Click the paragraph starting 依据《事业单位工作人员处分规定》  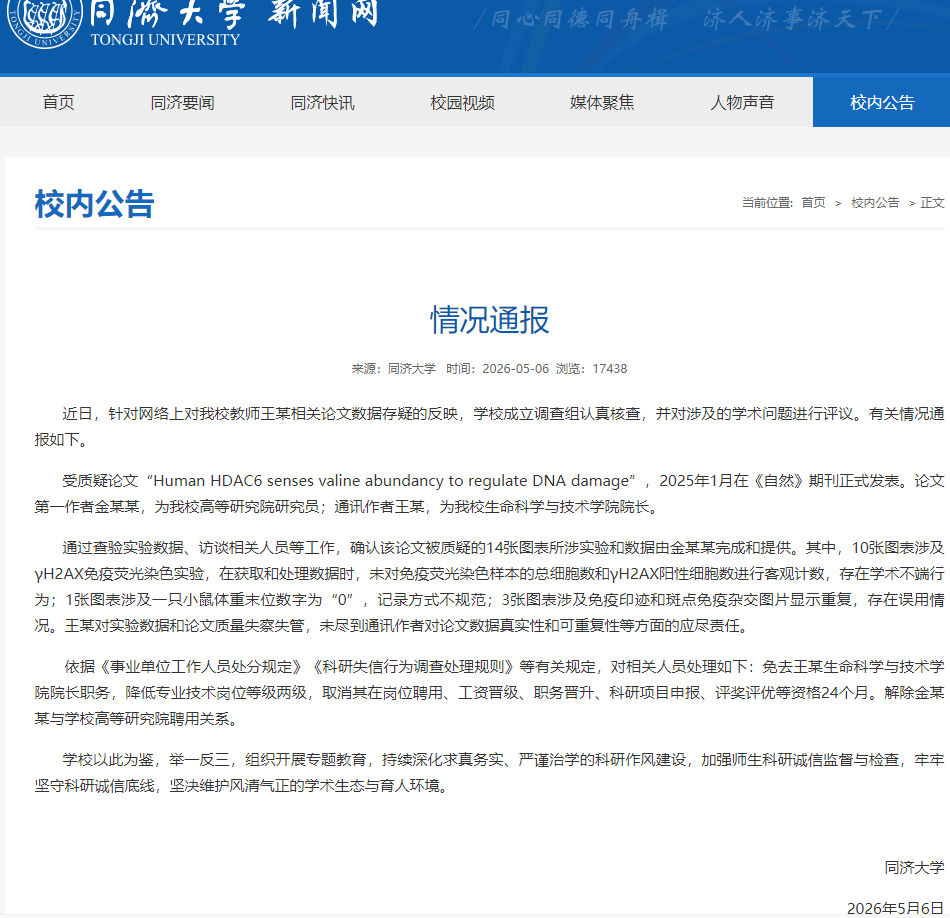(x=490, y=693)
